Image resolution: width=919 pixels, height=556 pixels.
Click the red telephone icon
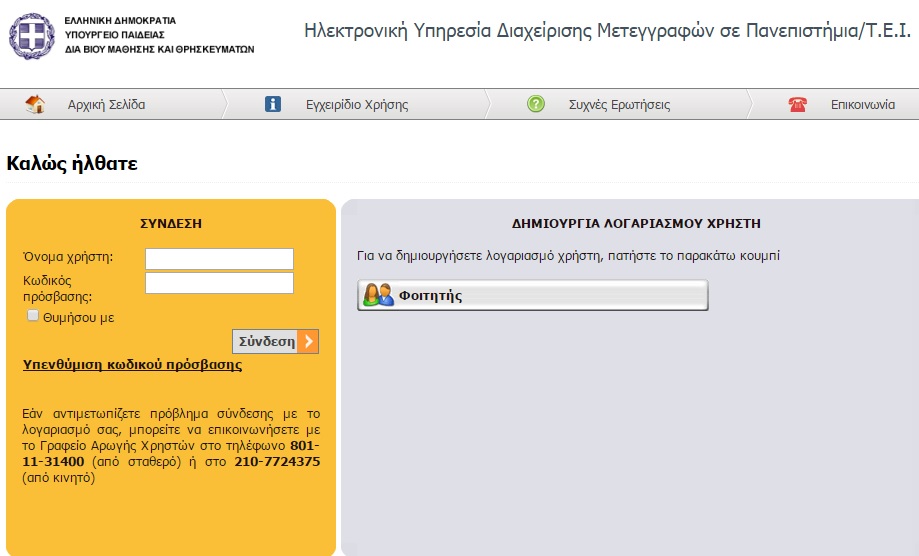tap(797, 104)
